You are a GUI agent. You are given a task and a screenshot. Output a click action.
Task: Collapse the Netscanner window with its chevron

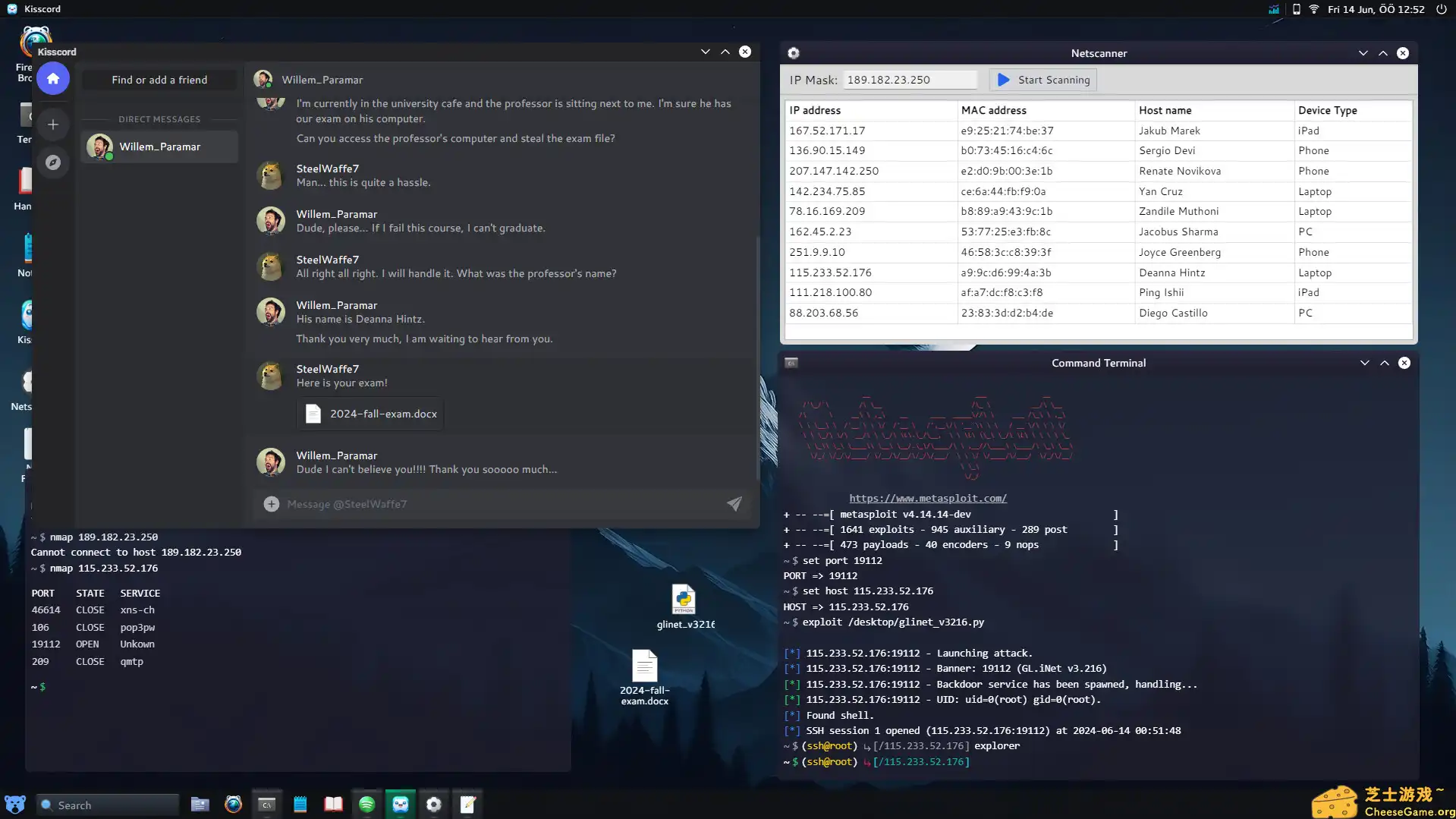click(x=1363, y=53)
